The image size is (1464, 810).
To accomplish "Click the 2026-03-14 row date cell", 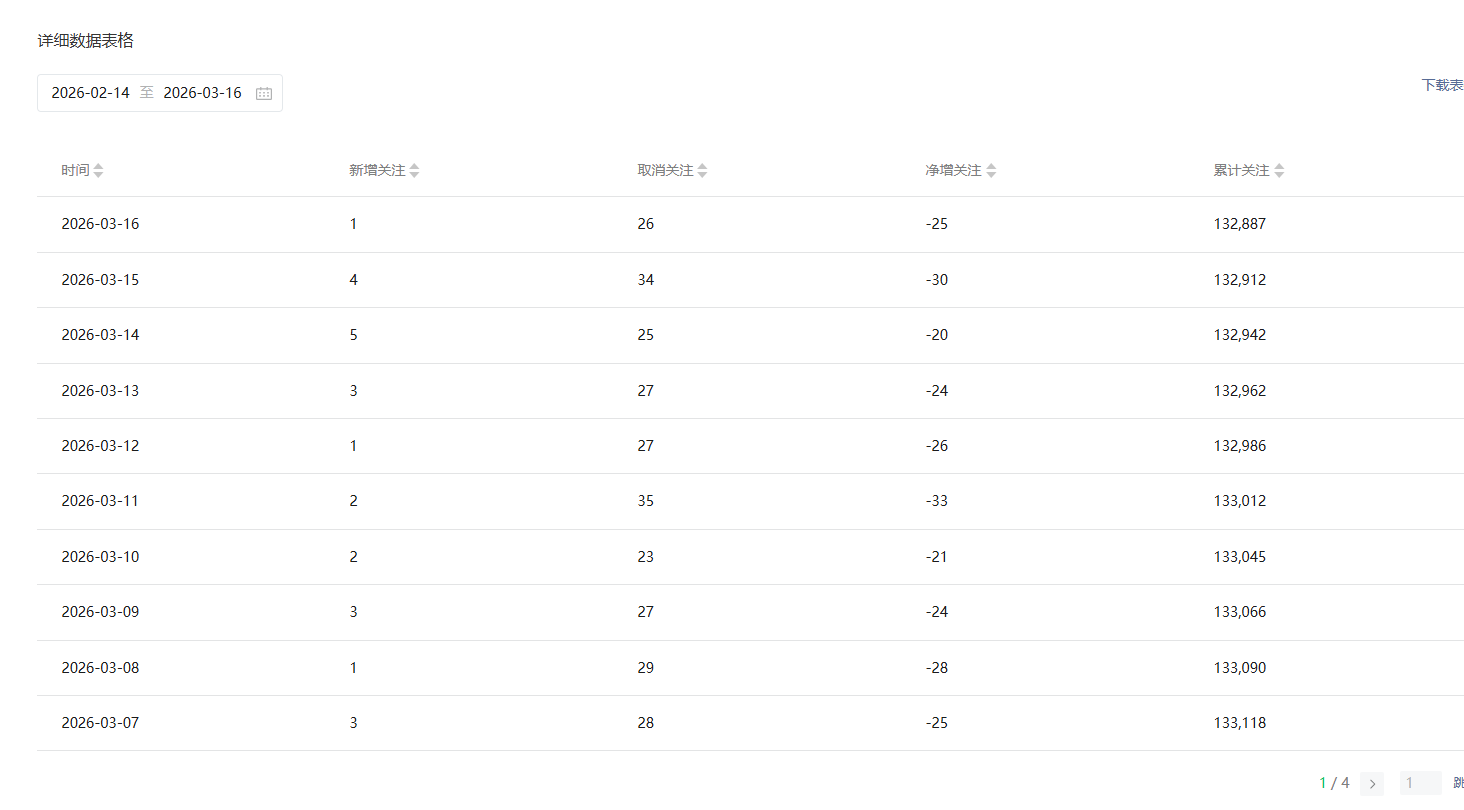I will [x=100, y=335].
